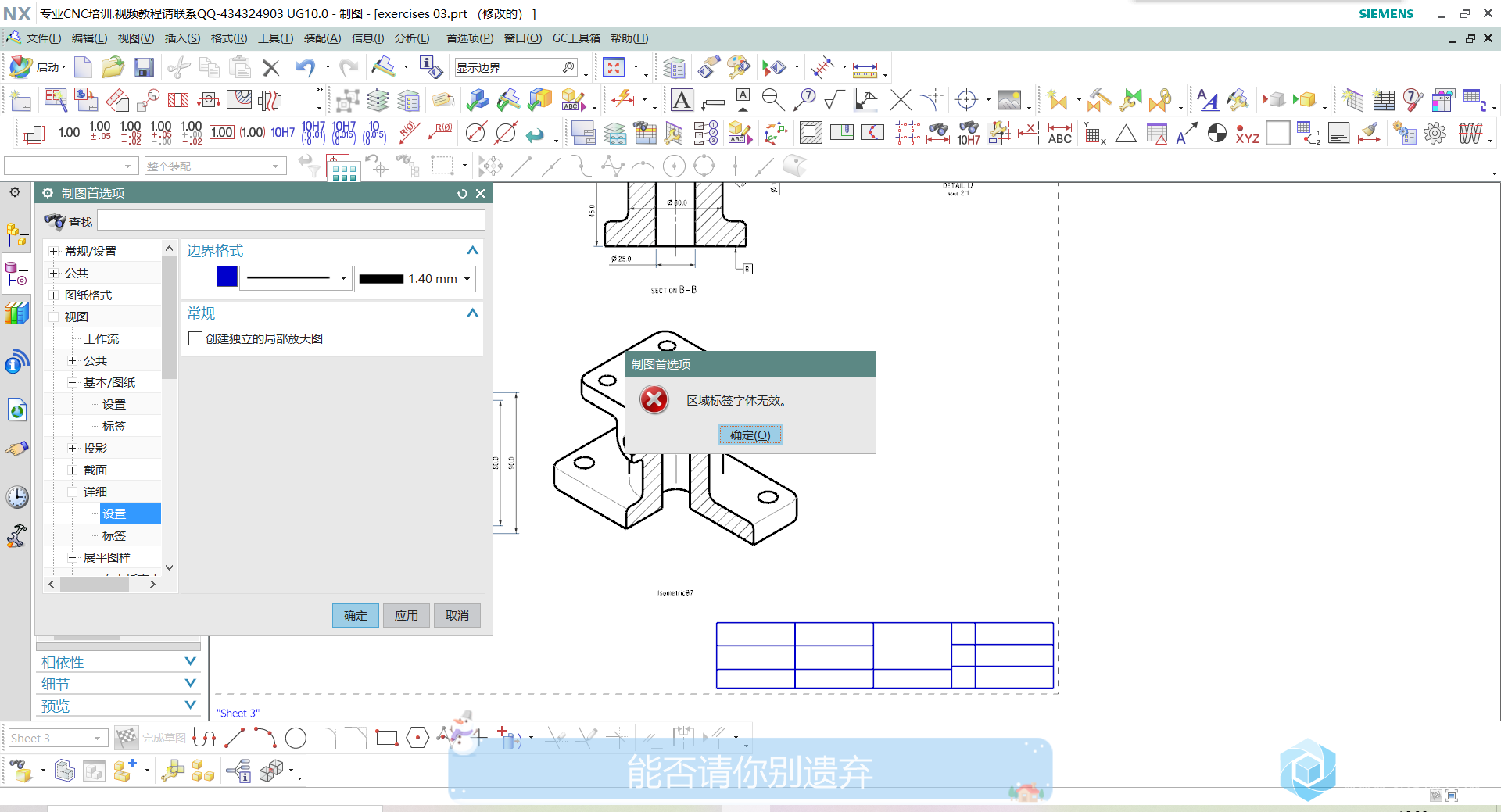This screenshot has width=1501, height=812.
Task: Select 工作流 in the tree
Action: coord(102,338)
